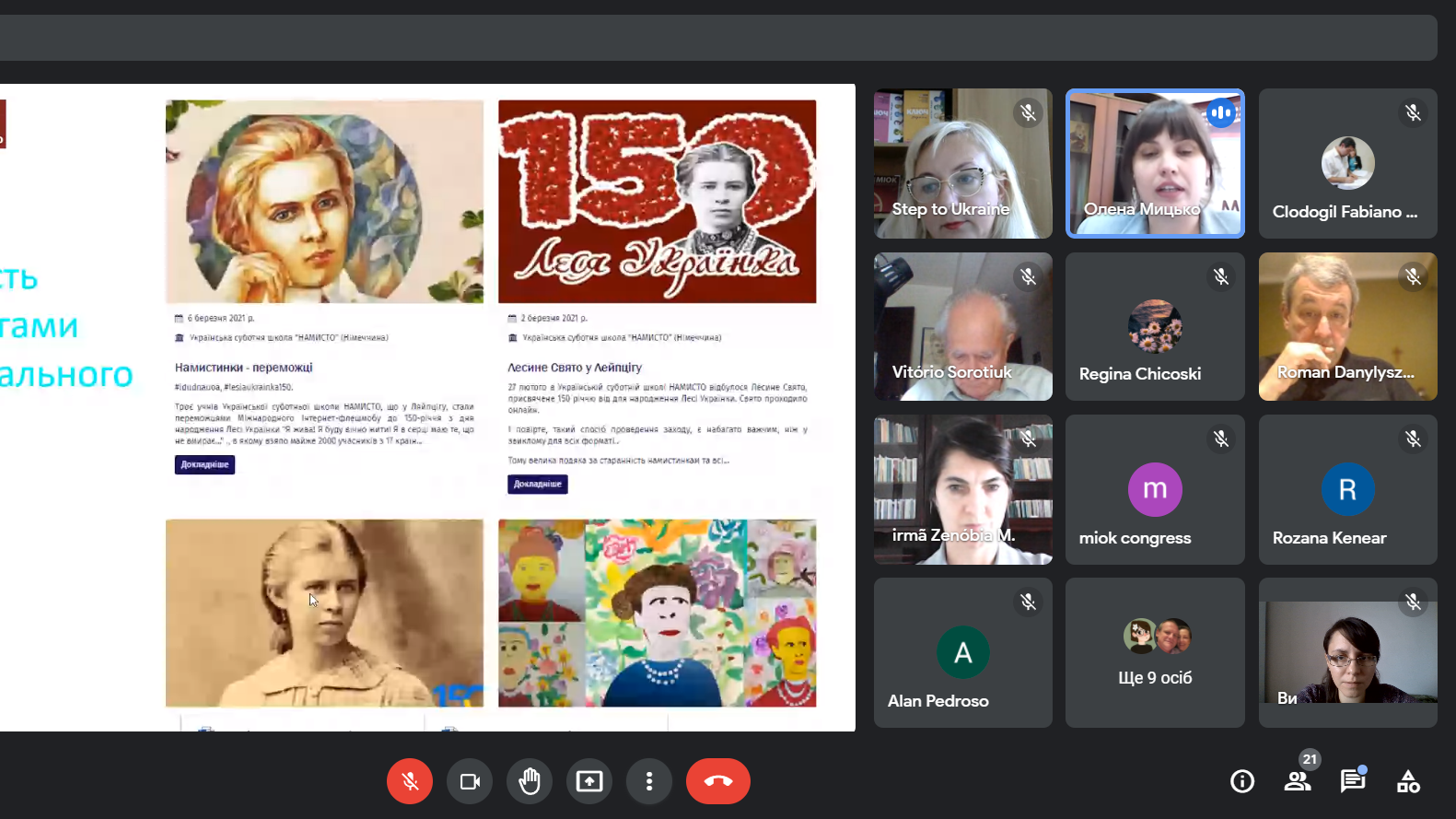Click the '150 Леся Українка' red banner image

[x=657, y=201]
